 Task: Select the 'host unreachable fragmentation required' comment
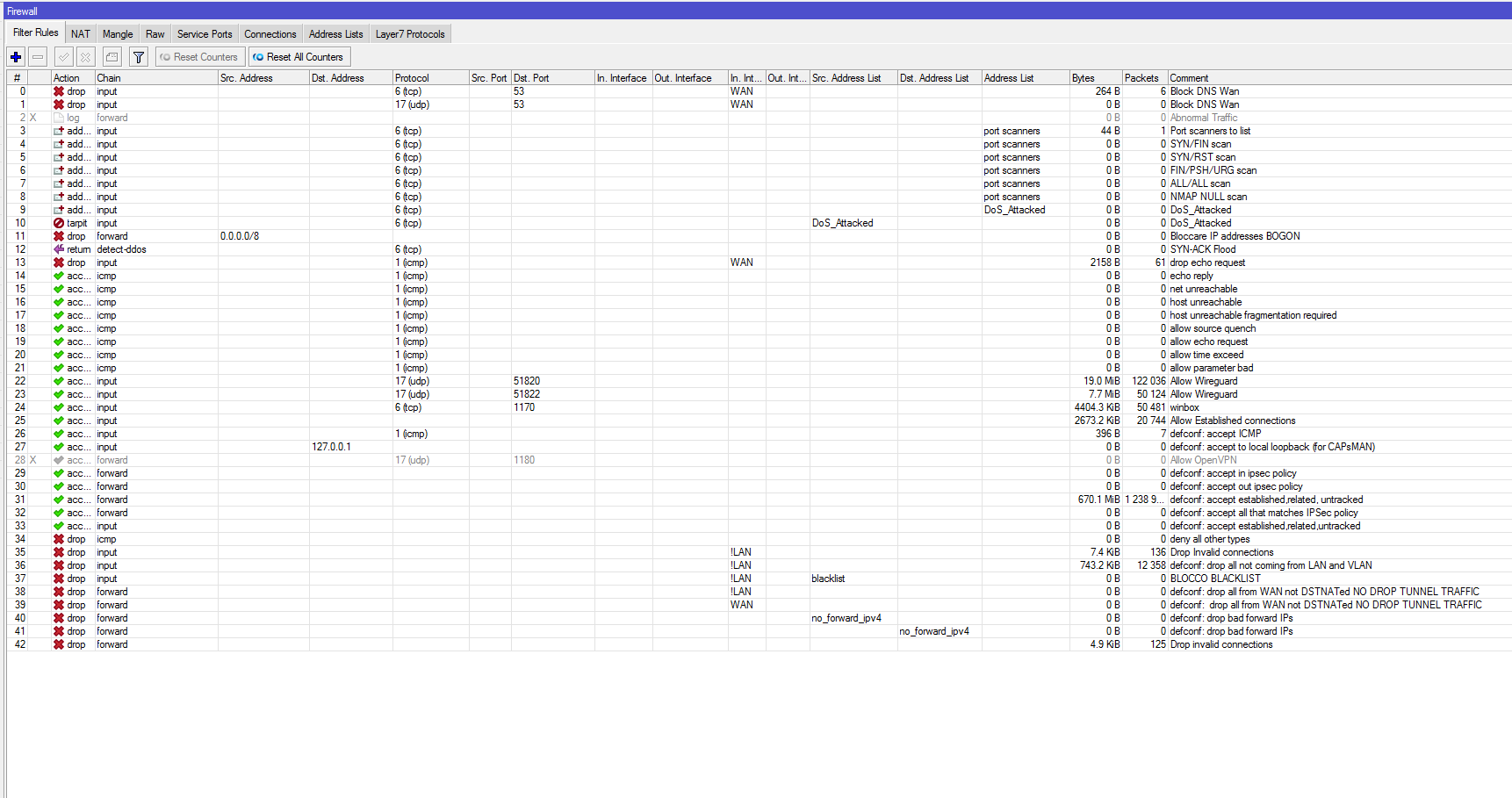1253,315
